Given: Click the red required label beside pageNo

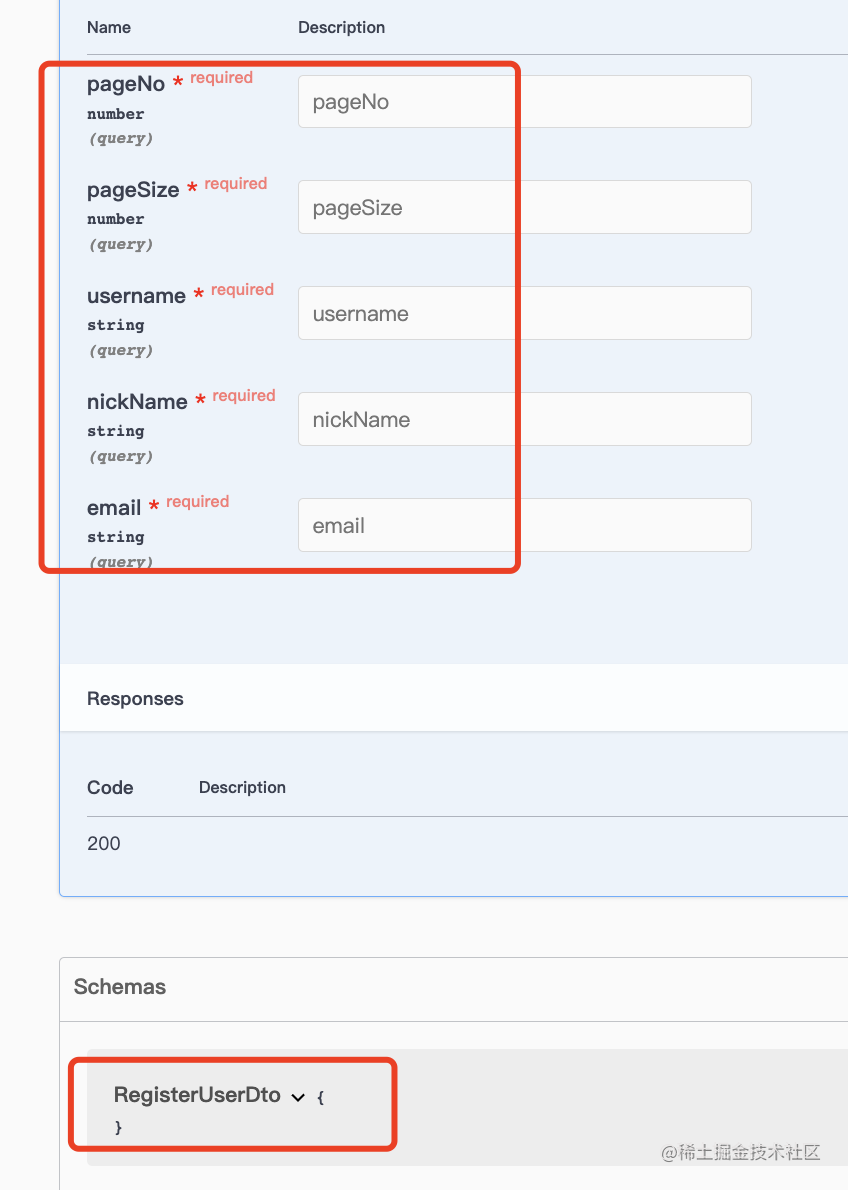Looking at the screenshot, I should [221, 78].
